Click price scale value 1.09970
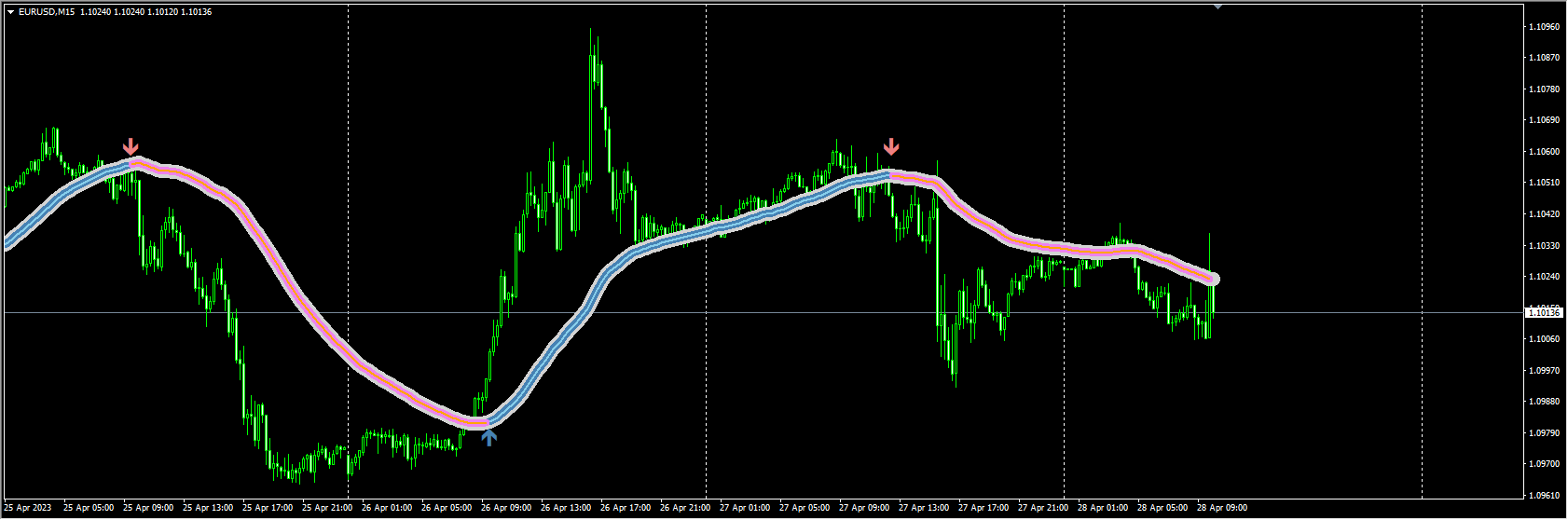This screenshot has width=1568, height=520. click(x=1545, y=371)
